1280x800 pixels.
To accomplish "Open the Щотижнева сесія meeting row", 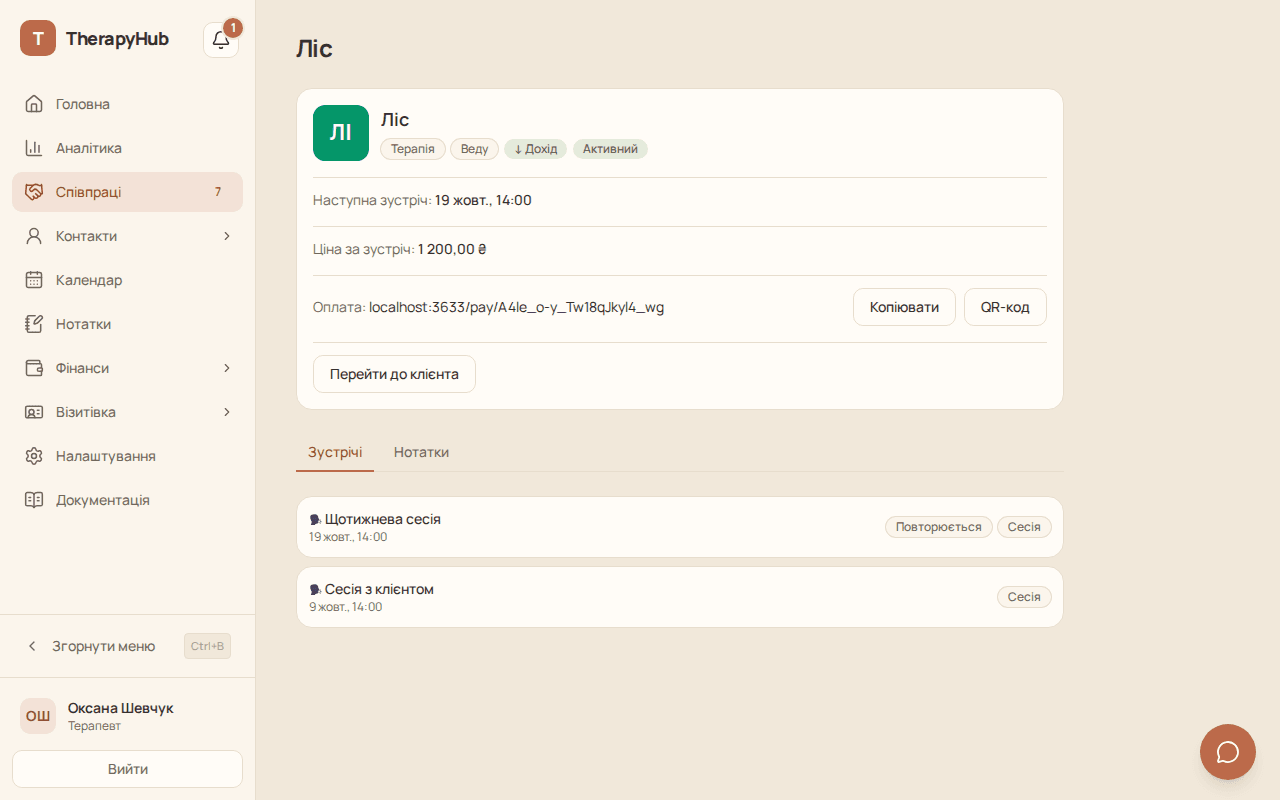I will coord(680,527).
